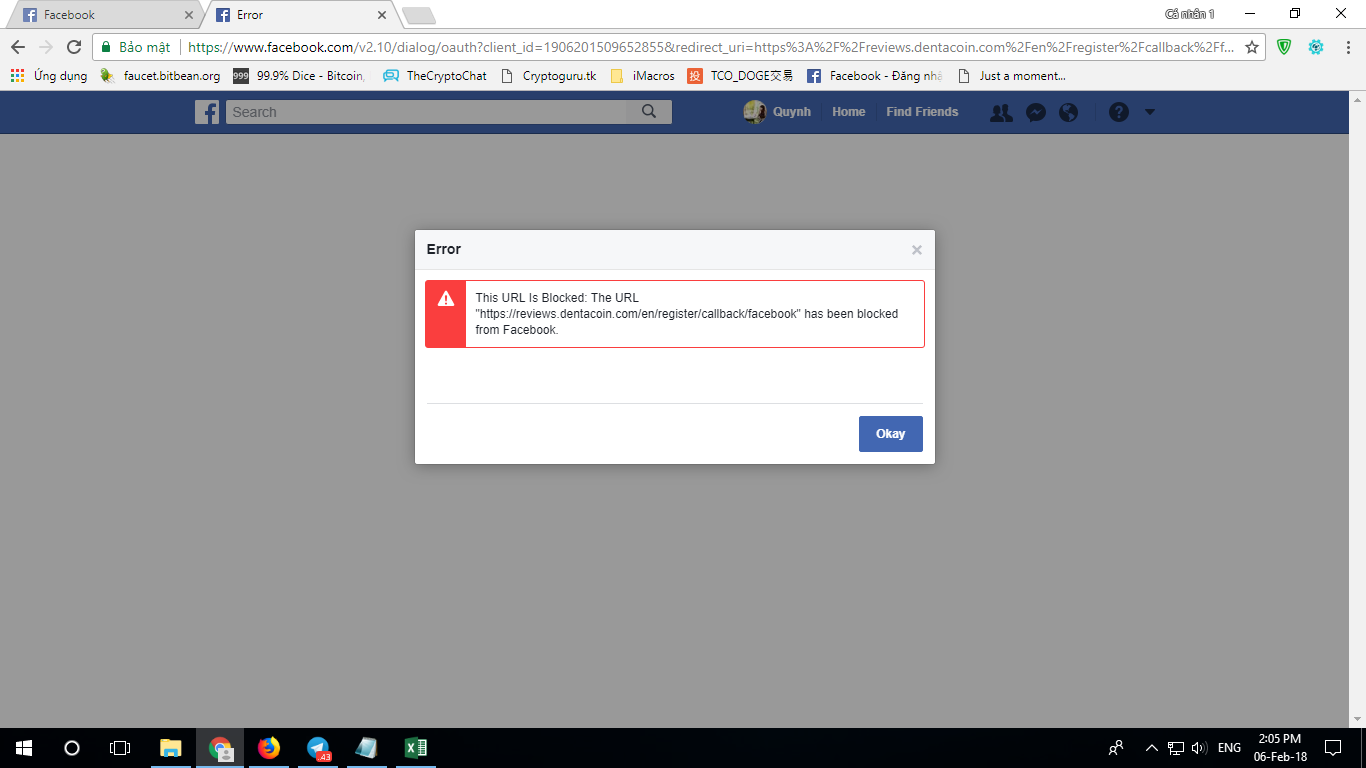
Task: Open Messenger messages icon
Action: [1036, 113]
